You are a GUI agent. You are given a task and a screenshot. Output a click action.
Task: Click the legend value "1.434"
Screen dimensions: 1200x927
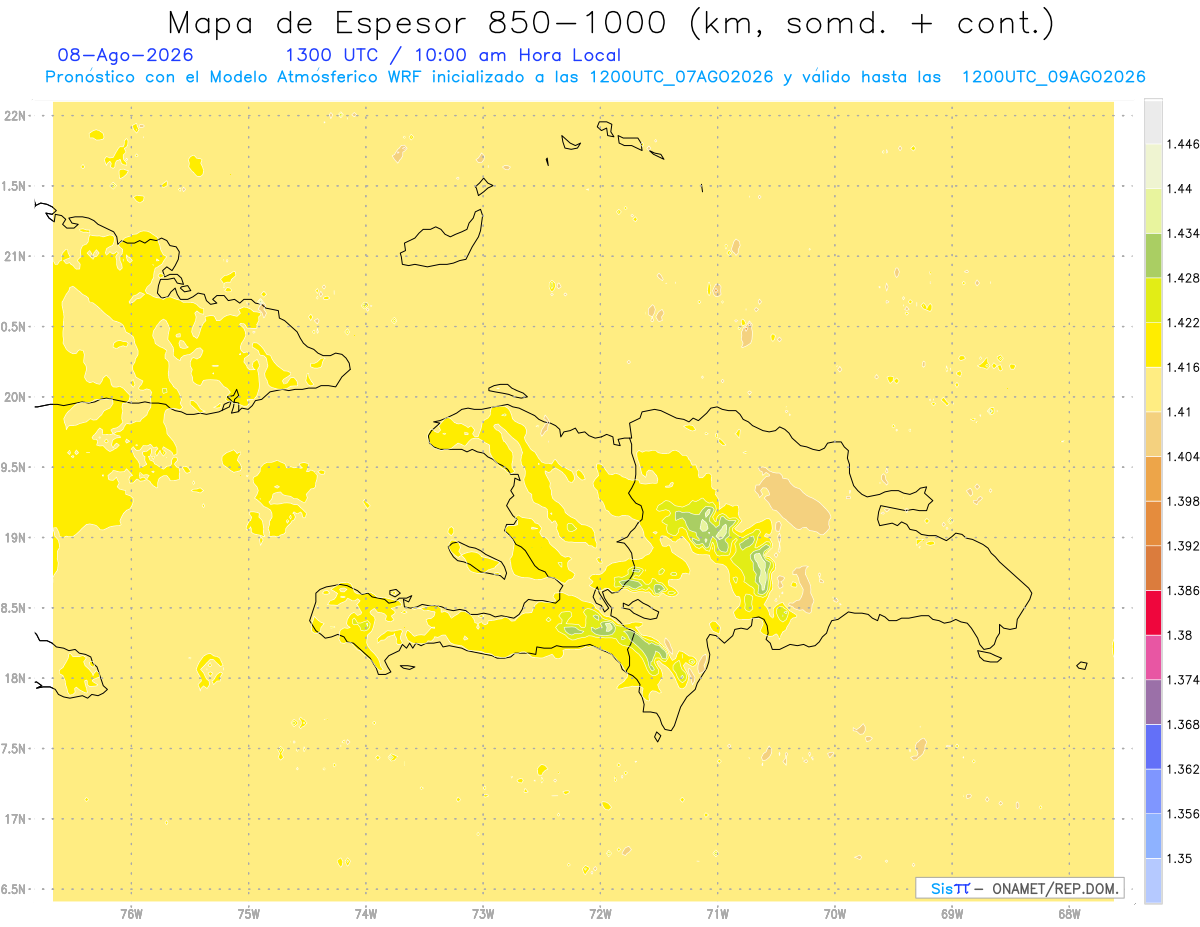1183,233
